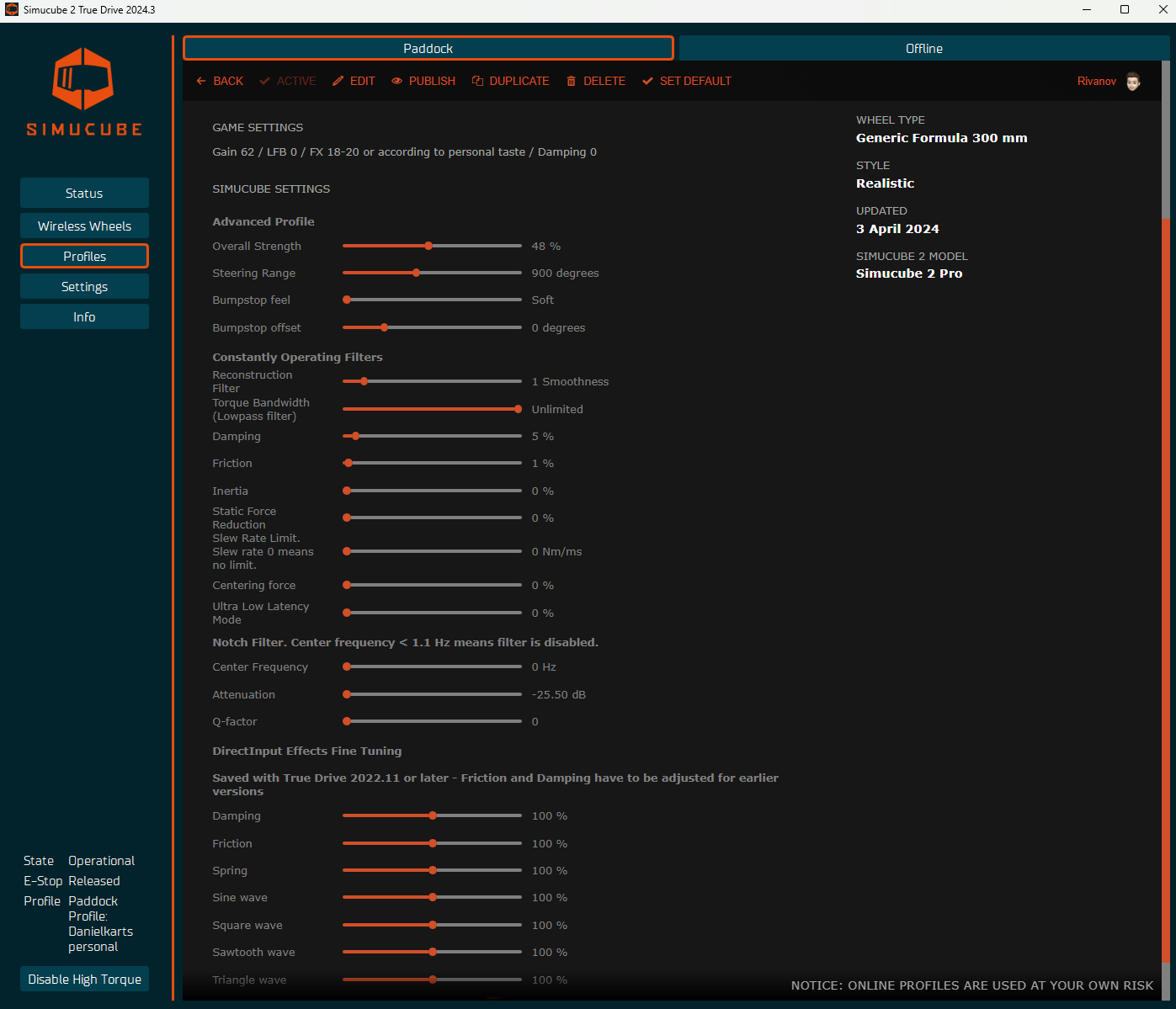This screenshot has height=1009, width=1176.
Task: Click the PUBLISH label
Action: pos(432,81)
